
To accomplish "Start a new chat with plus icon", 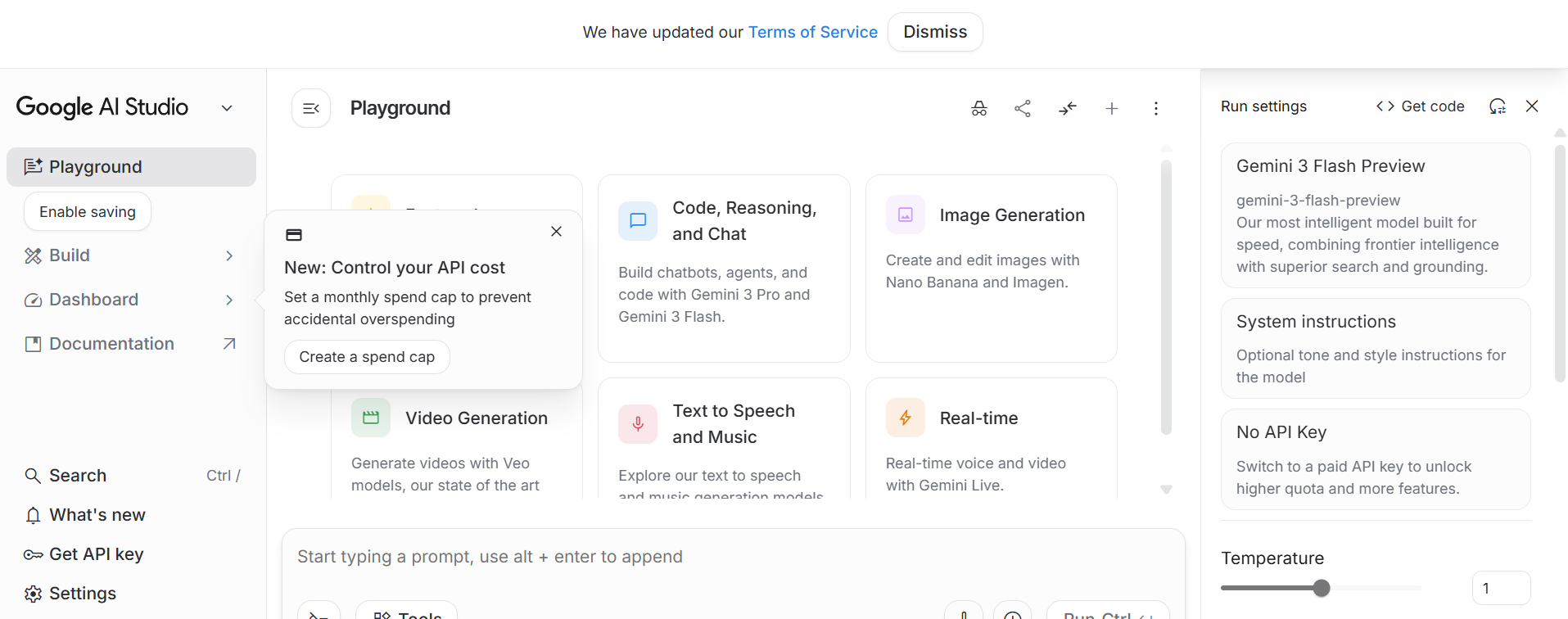I will [1112, 108].
